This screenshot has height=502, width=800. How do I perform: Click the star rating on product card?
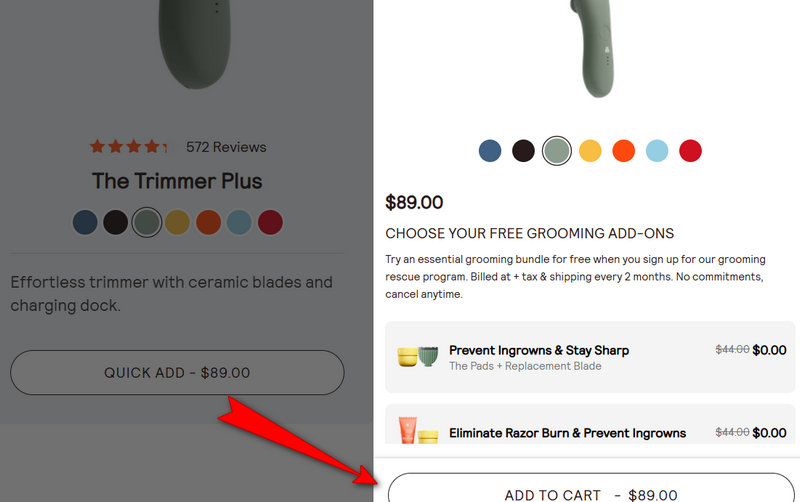point(128,147)
